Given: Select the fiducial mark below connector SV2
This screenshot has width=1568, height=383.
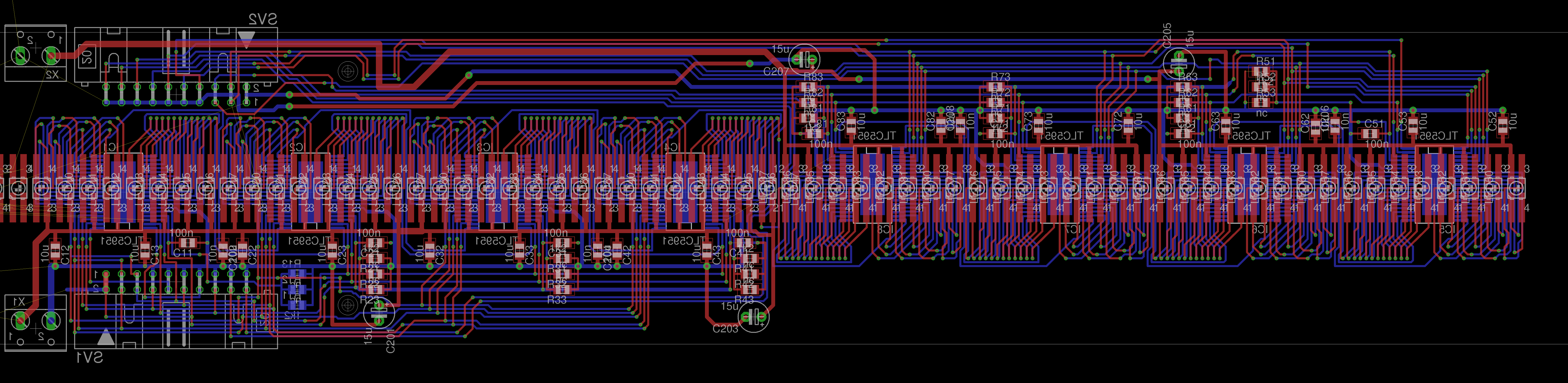Looking at the screenshot, I should click(x=348, y=72).
